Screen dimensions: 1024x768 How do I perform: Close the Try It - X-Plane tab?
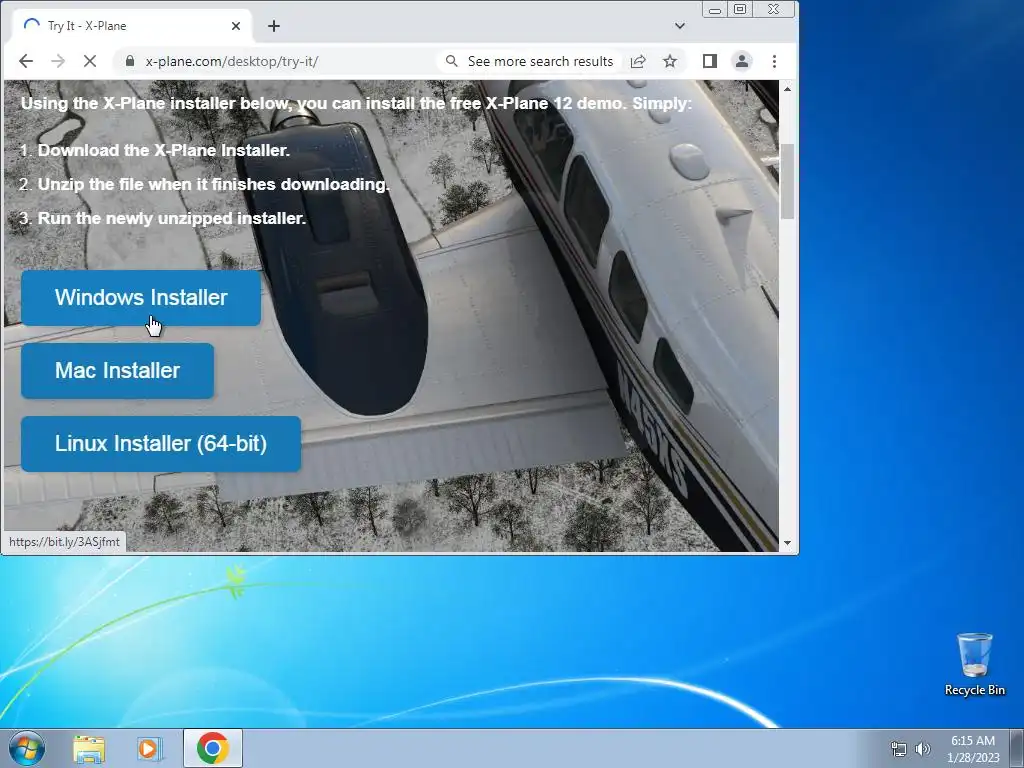(x=236, y=26)
